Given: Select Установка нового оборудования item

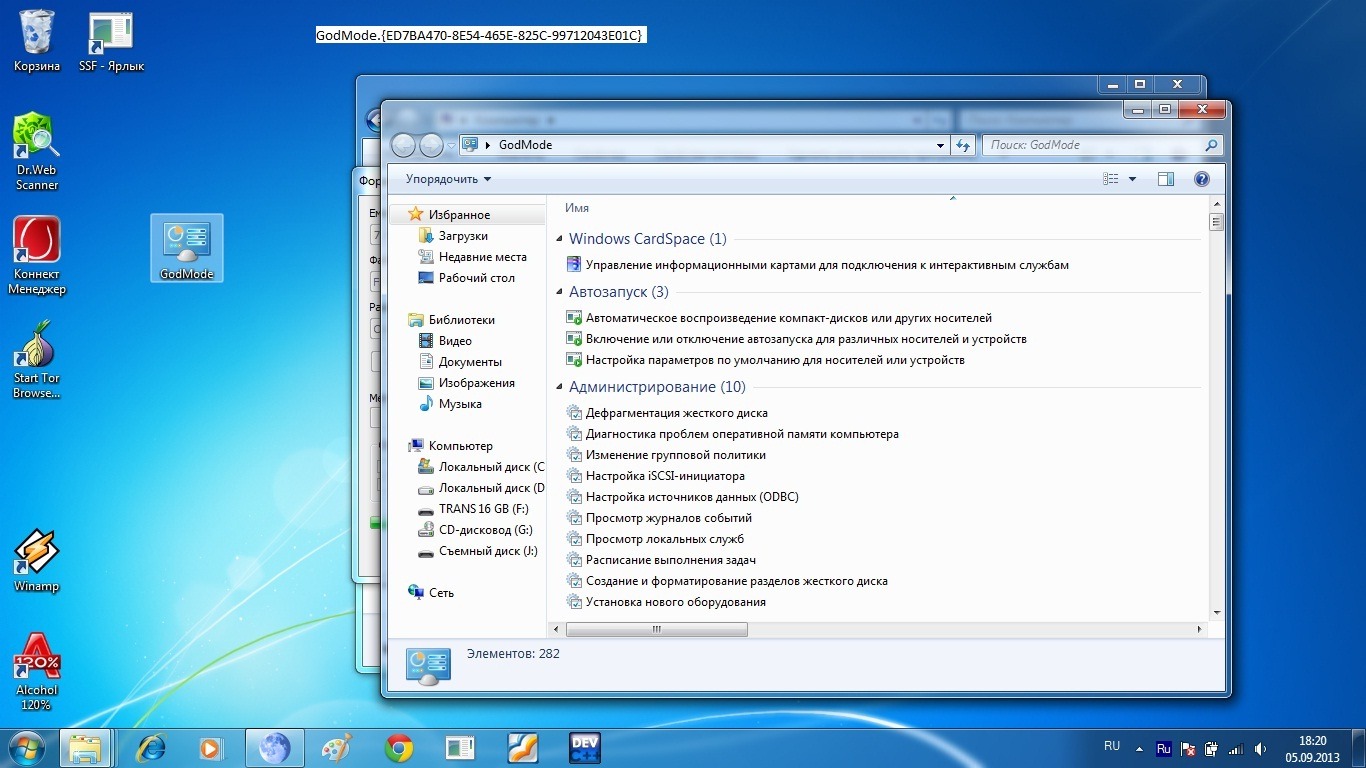Looking at the screenshot, I should [x=675, y=602].
